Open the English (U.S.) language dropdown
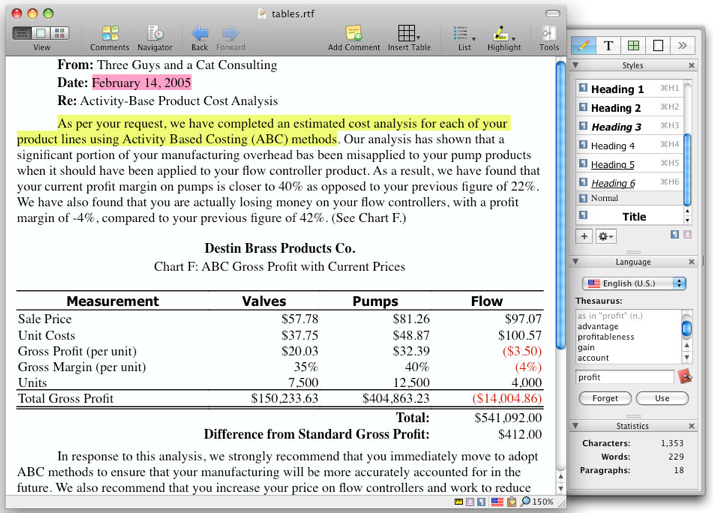Screen dimensions: 713x513 [633, 283]
